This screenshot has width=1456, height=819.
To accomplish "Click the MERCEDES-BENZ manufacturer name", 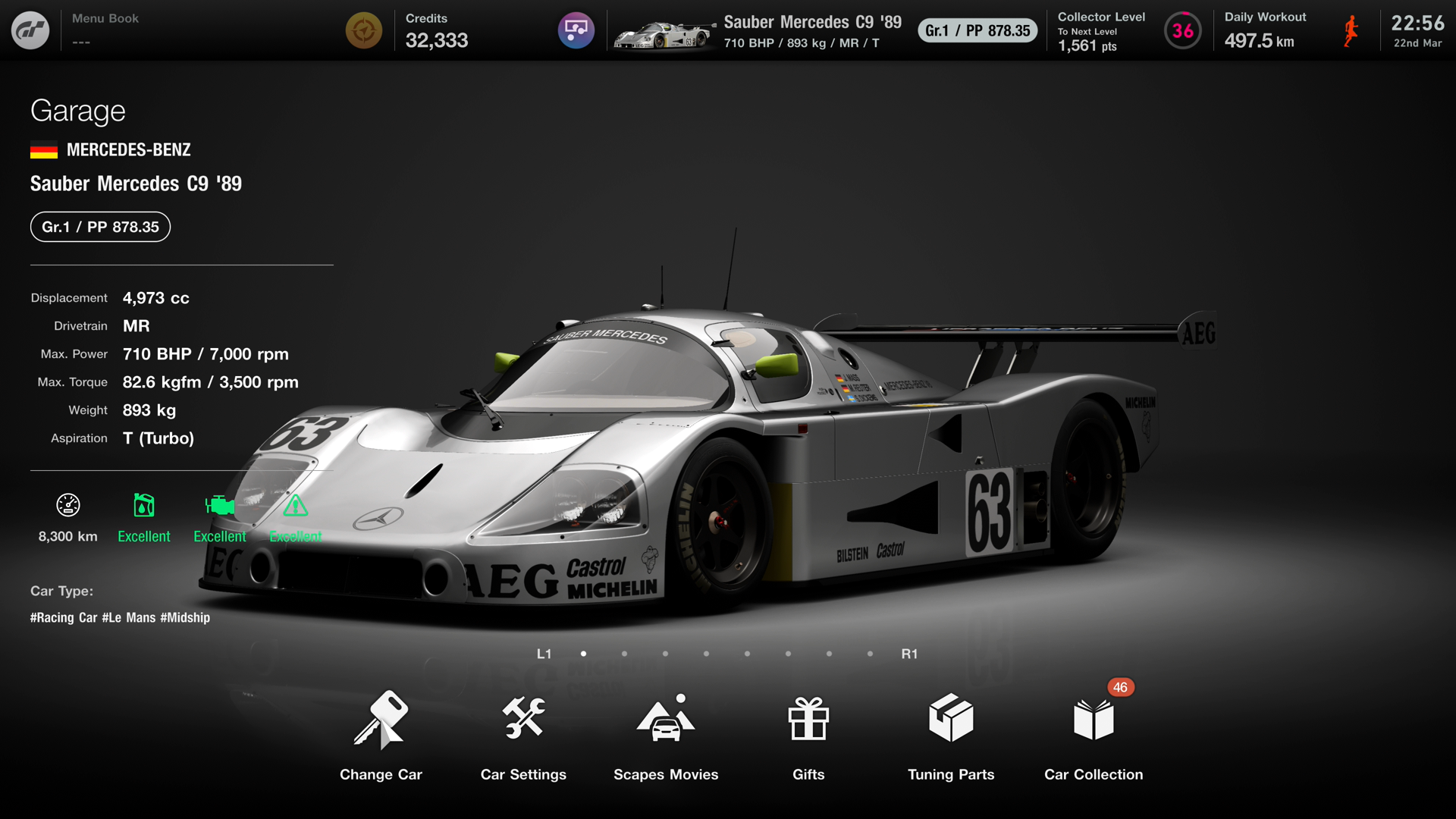I will coord(129,150).
